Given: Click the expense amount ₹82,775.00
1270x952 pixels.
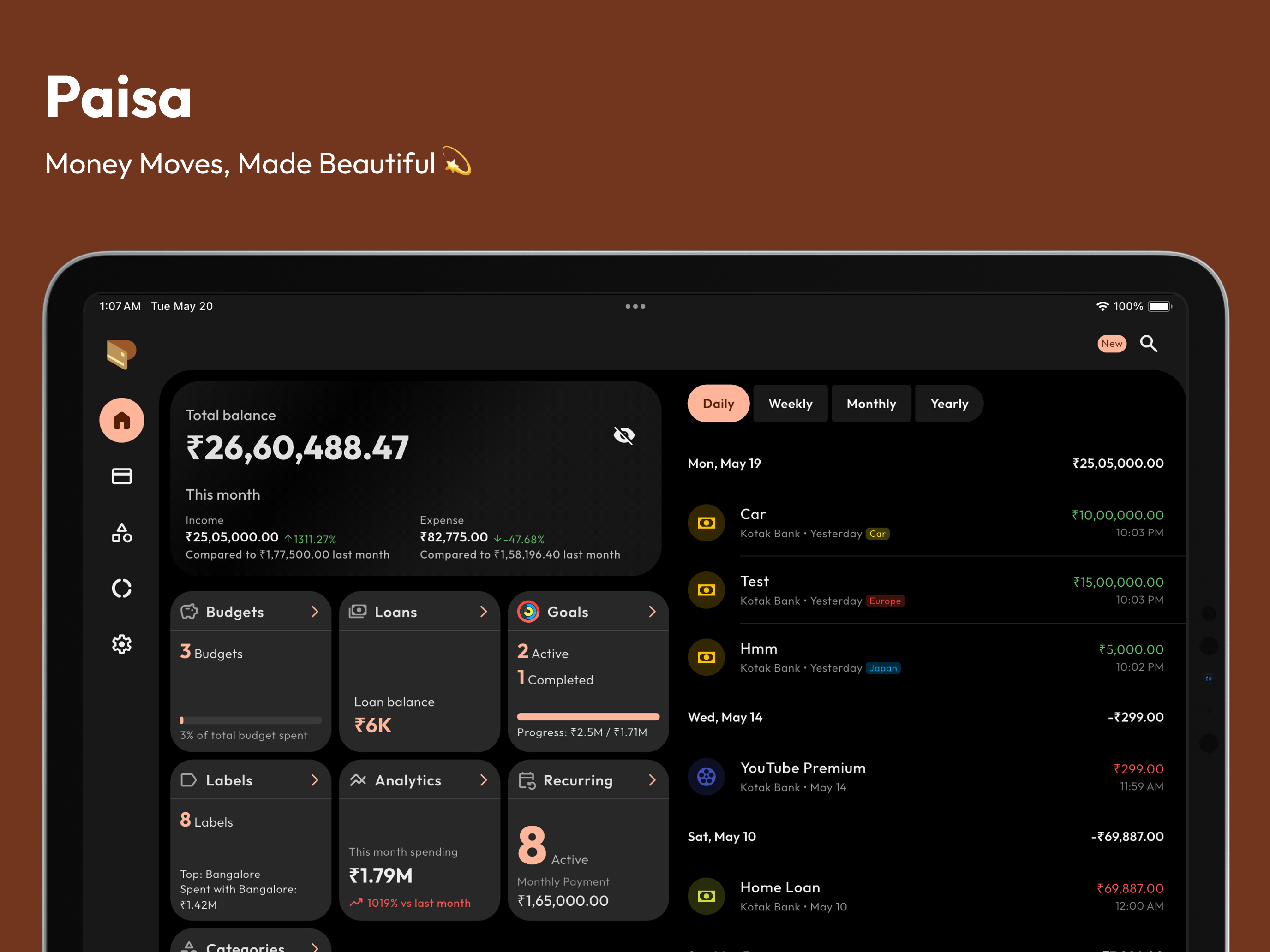Looking at the screenshot, I should tap(454, 537).
